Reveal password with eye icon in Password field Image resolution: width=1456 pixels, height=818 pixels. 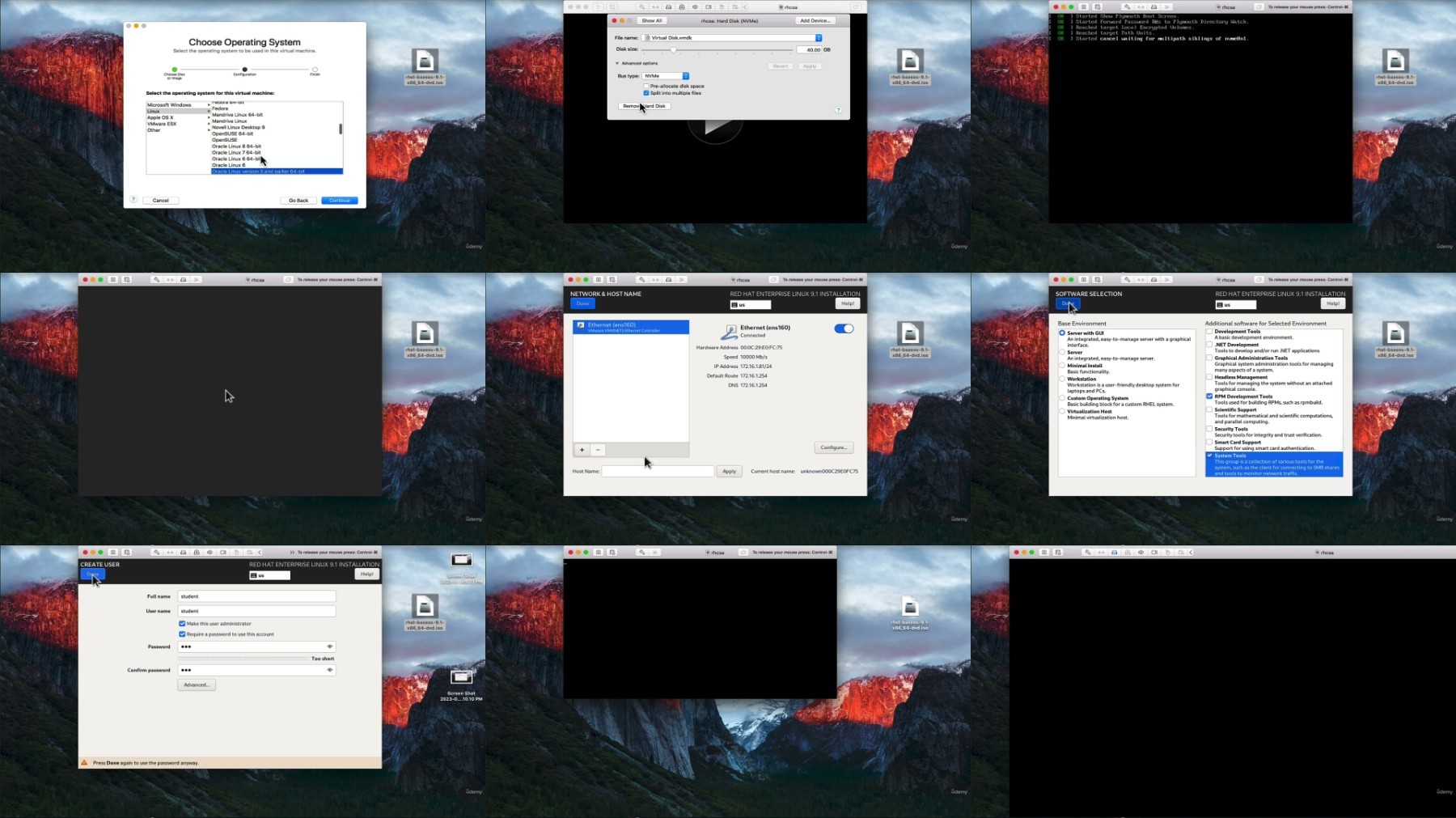[329, 646]
